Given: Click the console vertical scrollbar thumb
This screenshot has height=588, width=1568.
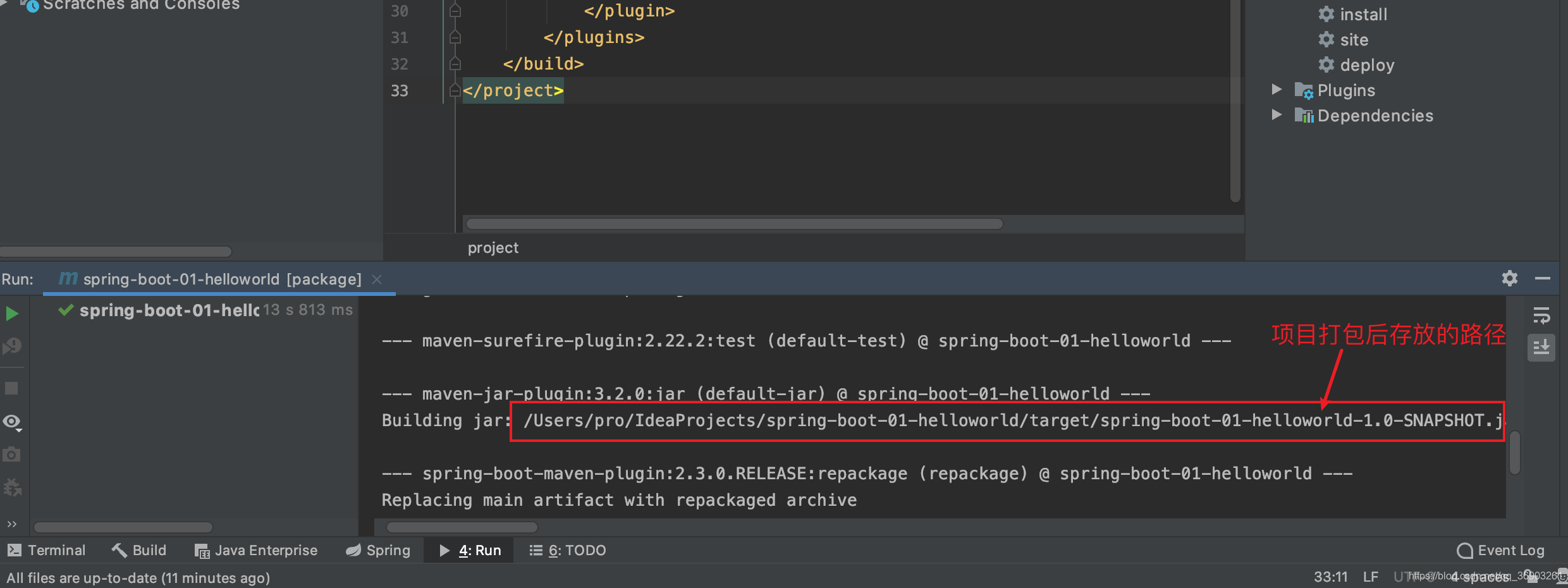Looking at the screenshot, I should point(1515,451).
